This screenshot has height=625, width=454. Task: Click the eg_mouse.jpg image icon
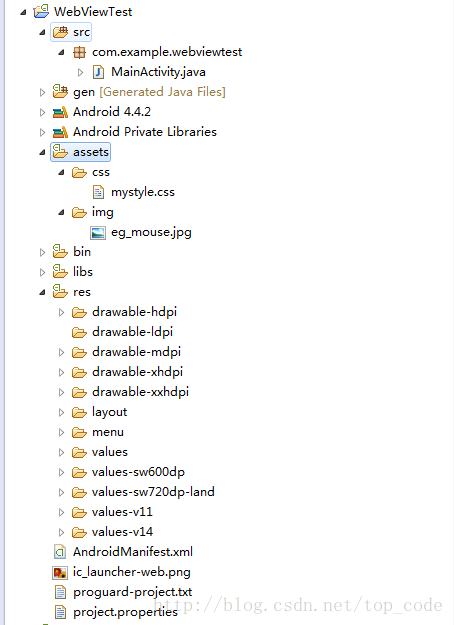98,232
